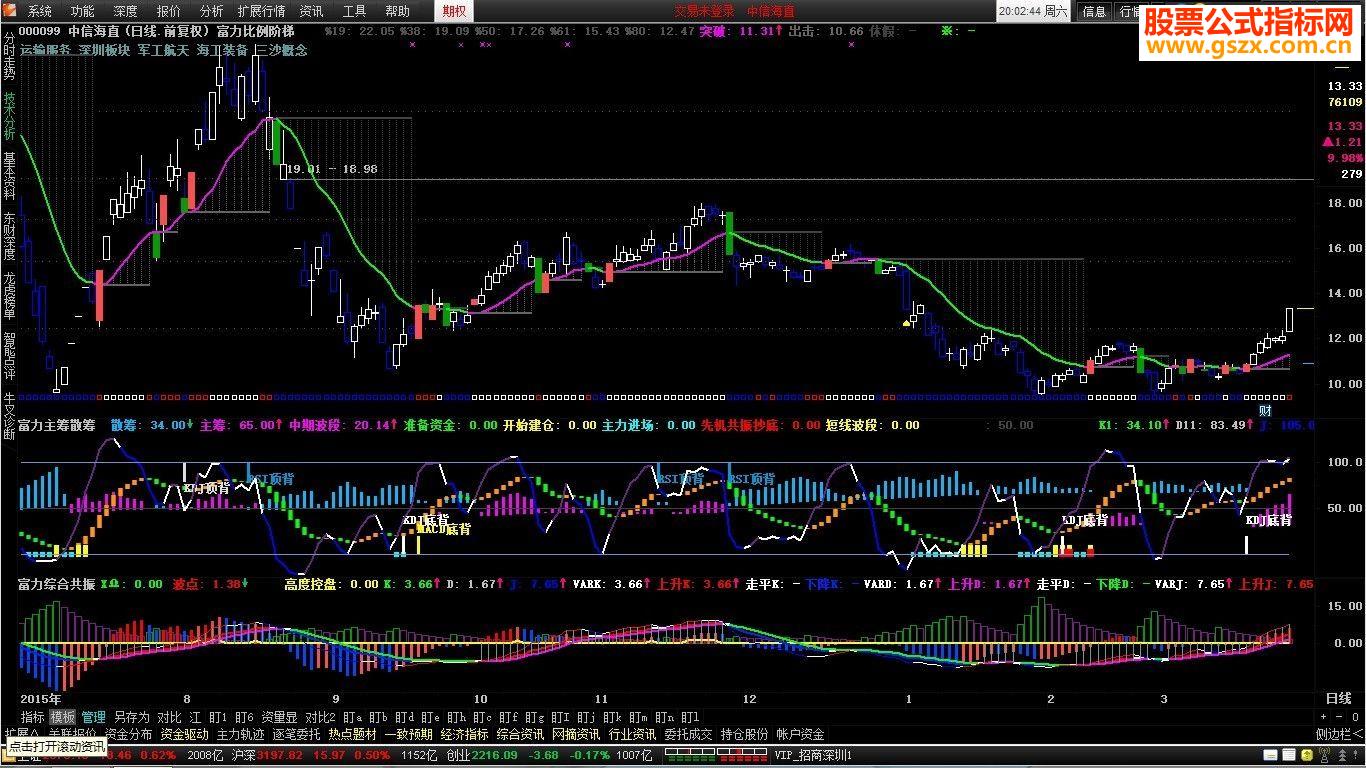This screenshot has width=1366, height=768.
Task: Open the 东财深度 sidebar tab
Action: [x=9, y=236]
